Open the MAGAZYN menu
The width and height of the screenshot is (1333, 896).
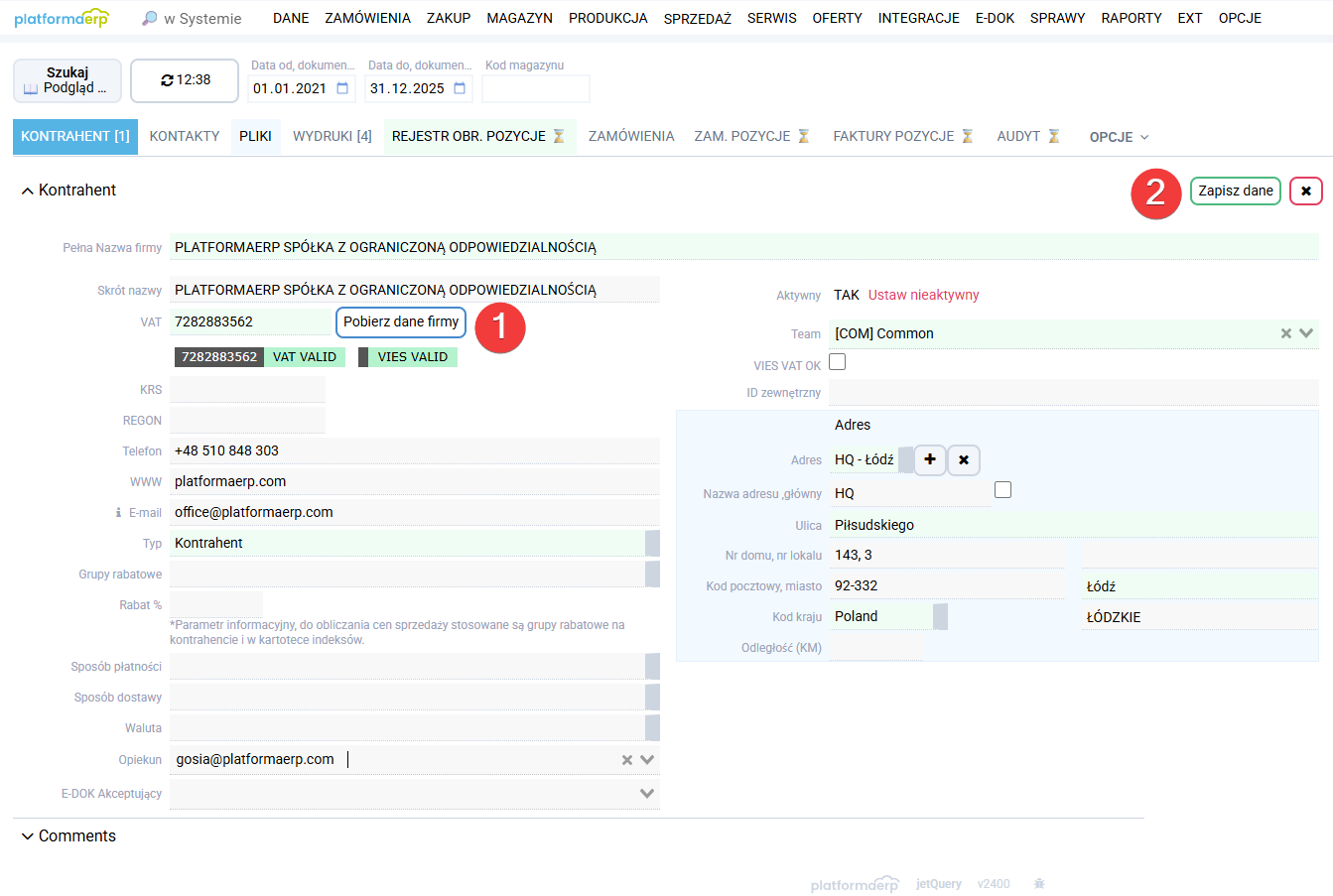tap(519, 18)
